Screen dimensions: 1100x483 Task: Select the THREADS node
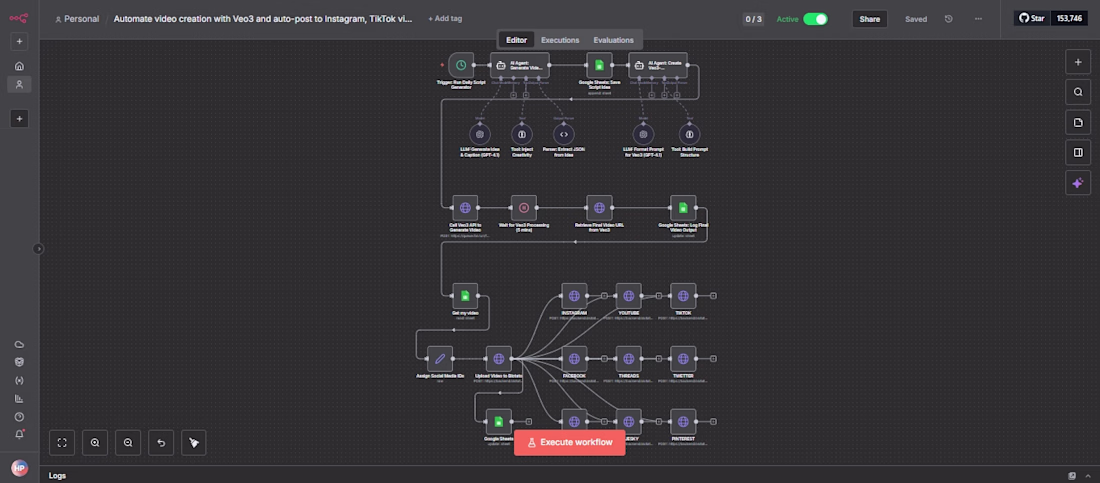[x=629, y=359]
